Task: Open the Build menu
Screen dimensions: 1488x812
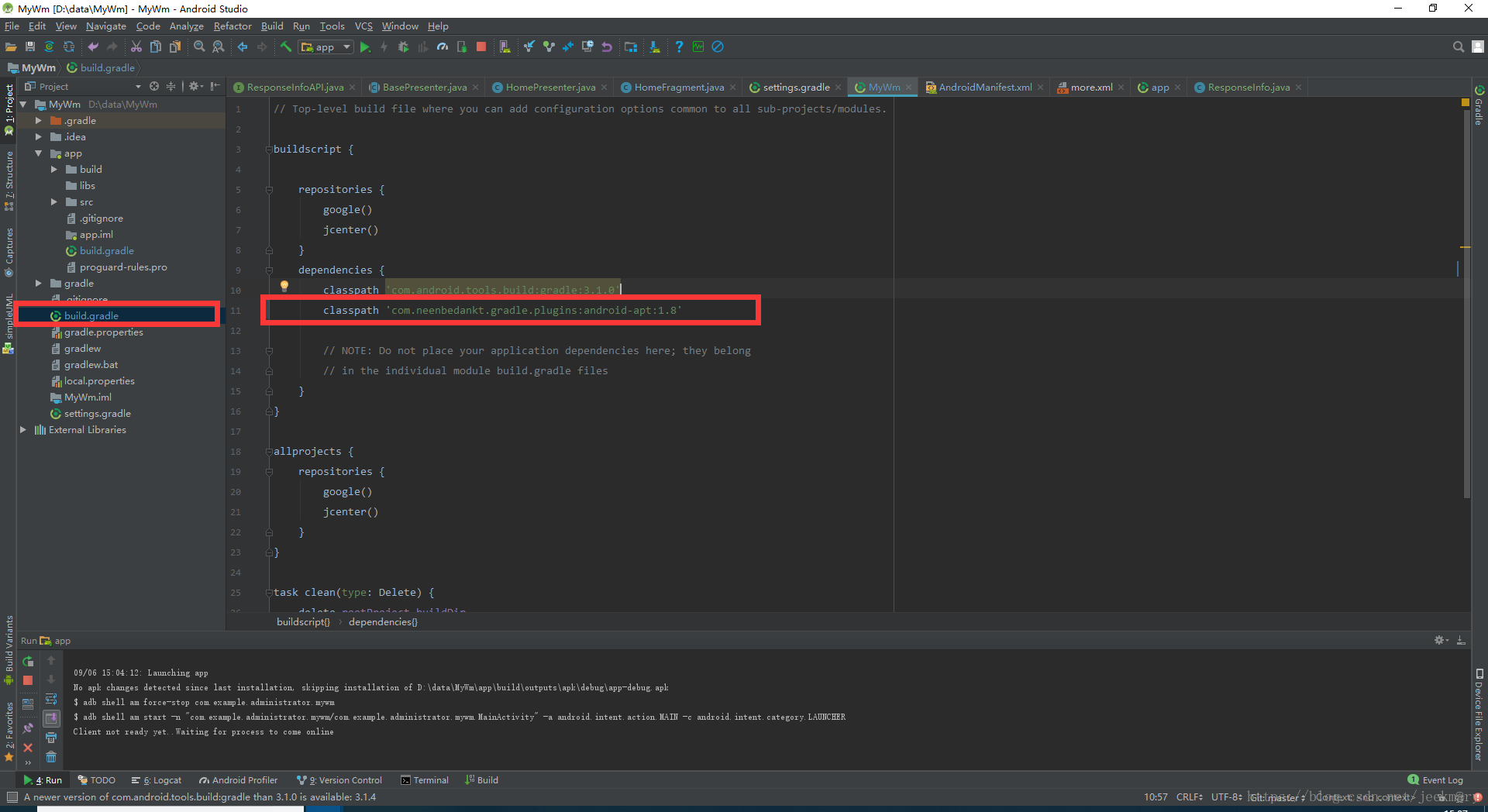Action: click(272, 26)
